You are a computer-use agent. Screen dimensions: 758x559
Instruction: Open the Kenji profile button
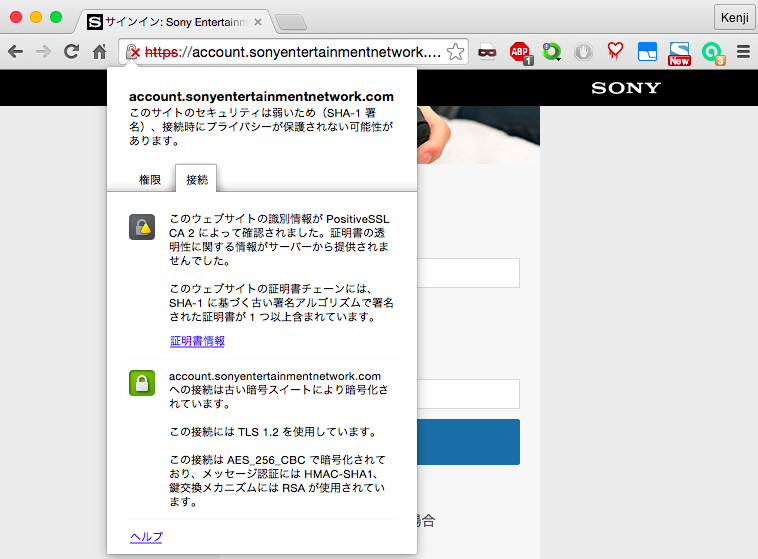734,17
